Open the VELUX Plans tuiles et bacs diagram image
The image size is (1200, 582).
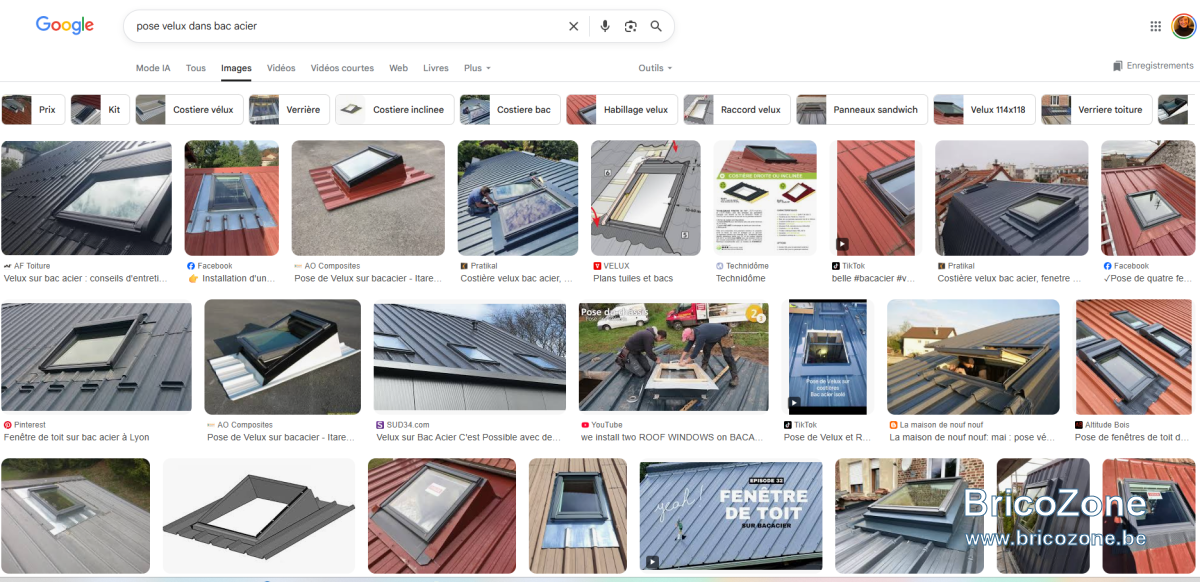click(x=646, y=198)
